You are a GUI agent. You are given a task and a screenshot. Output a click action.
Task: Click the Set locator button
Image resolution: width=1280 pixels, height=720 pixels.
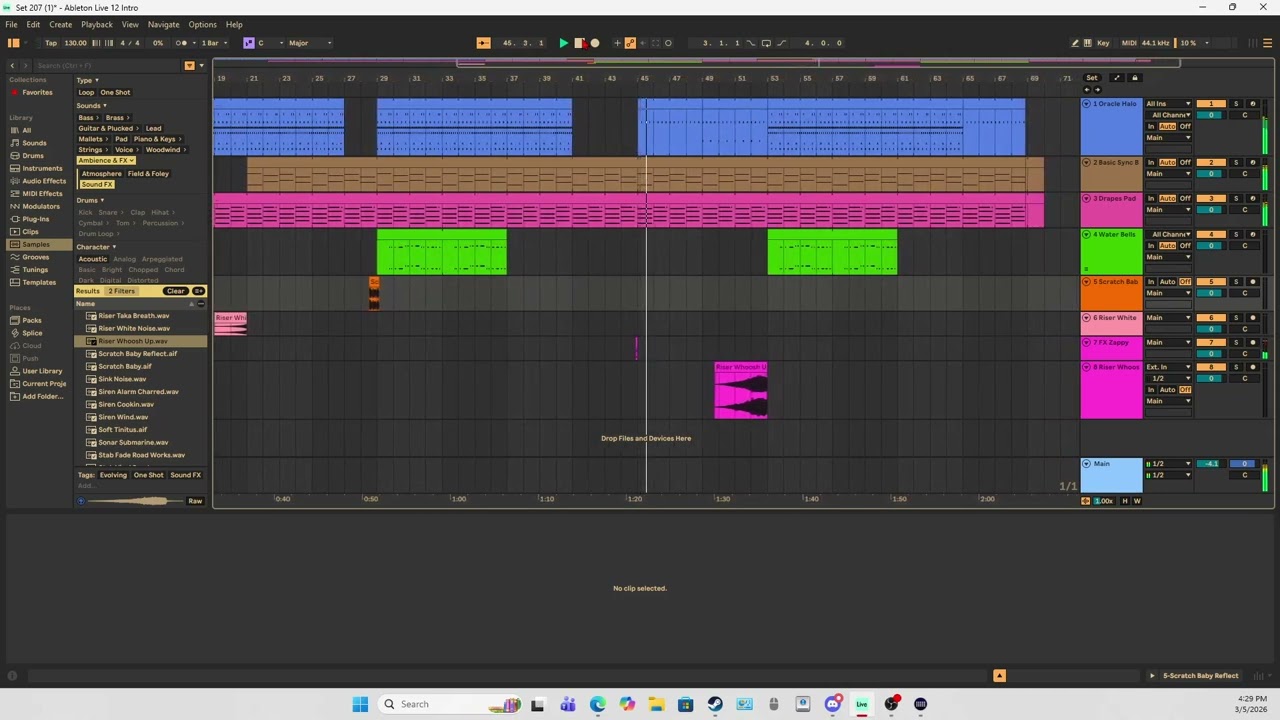(x=1091, y=78)
